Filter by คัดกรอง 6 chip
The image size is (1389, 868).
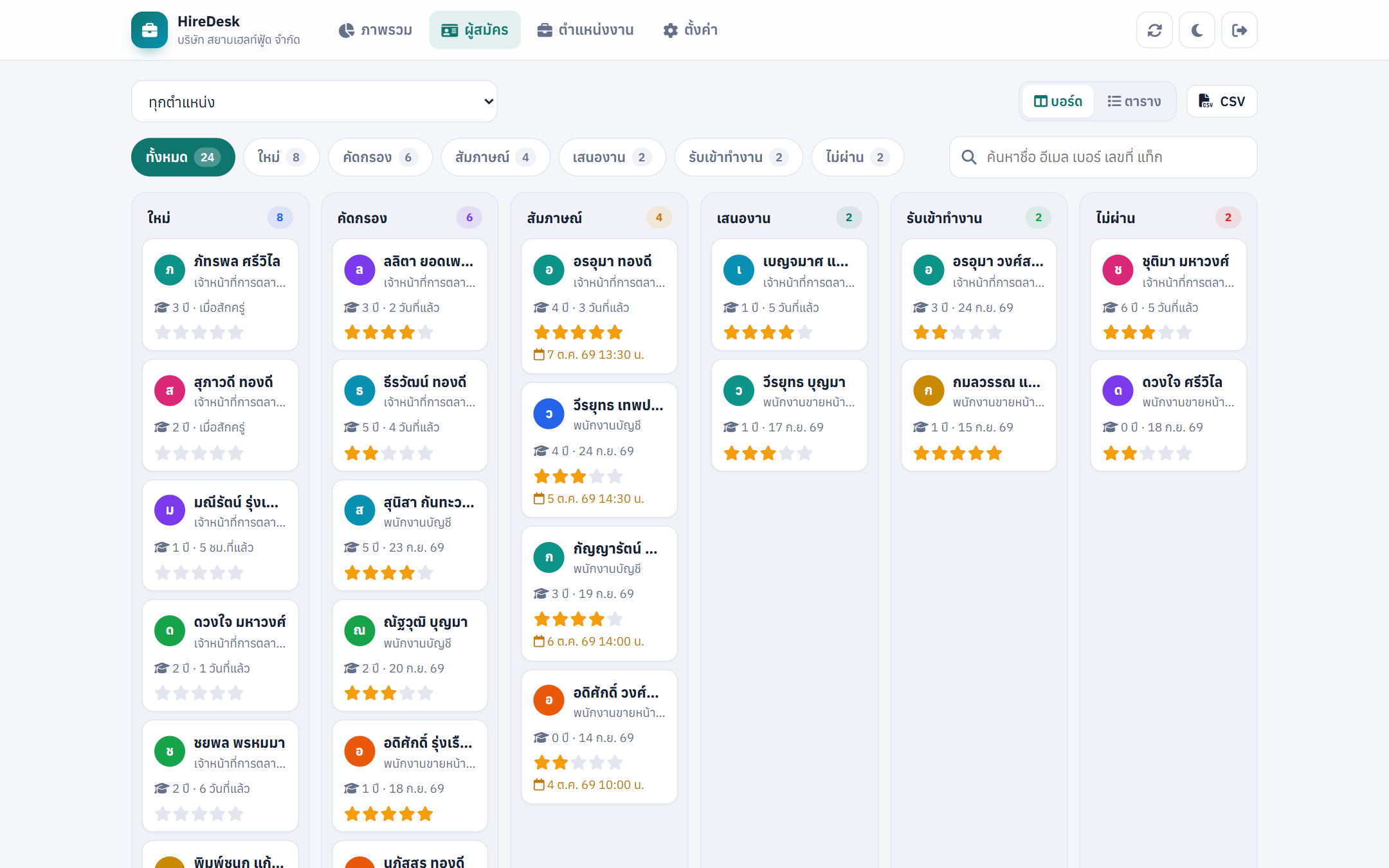click(x=381, y=158)
